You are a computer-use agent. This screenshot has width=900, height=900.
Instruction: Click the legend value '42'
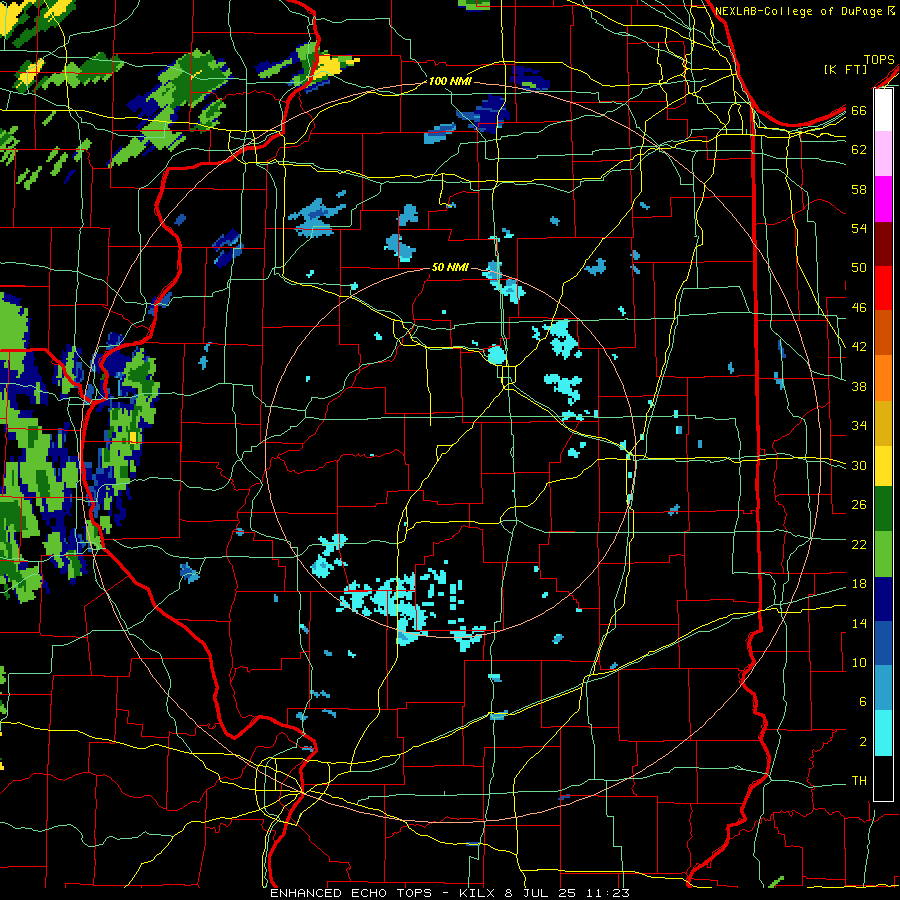[x=859, y=346]
